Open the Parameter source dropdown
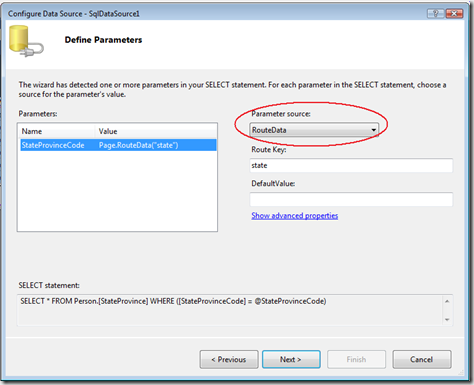The width and height of the screenshot is (474, 385). tap(314, 130)
